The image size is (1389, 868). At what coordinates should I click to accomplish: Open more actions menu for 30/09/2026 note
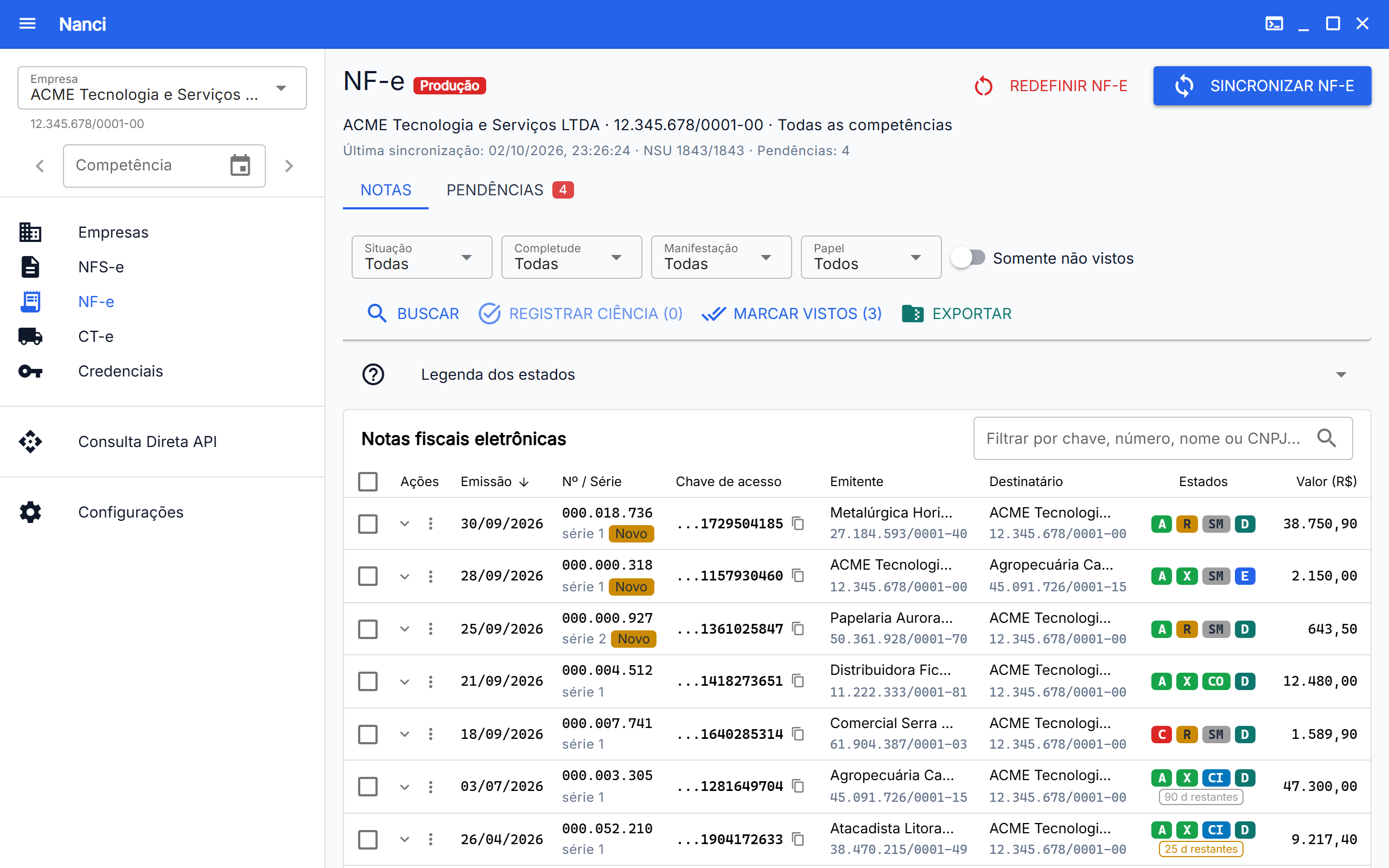coord(430,524)
